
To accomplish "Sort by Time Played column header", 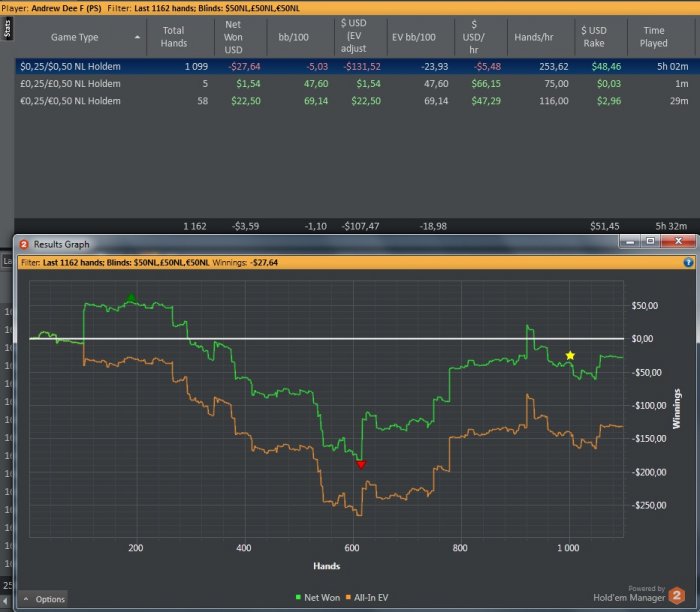I will pyautogui.click(x=654, y=37).
